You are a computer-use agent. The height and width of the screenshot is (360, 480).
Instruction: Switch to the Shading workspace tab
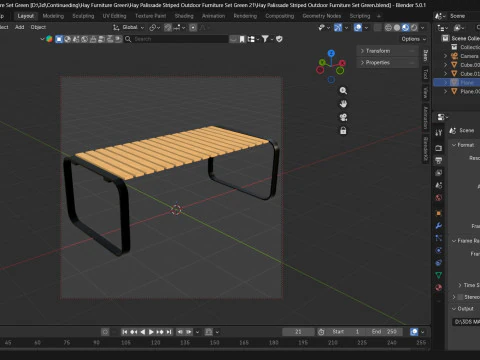184,16
